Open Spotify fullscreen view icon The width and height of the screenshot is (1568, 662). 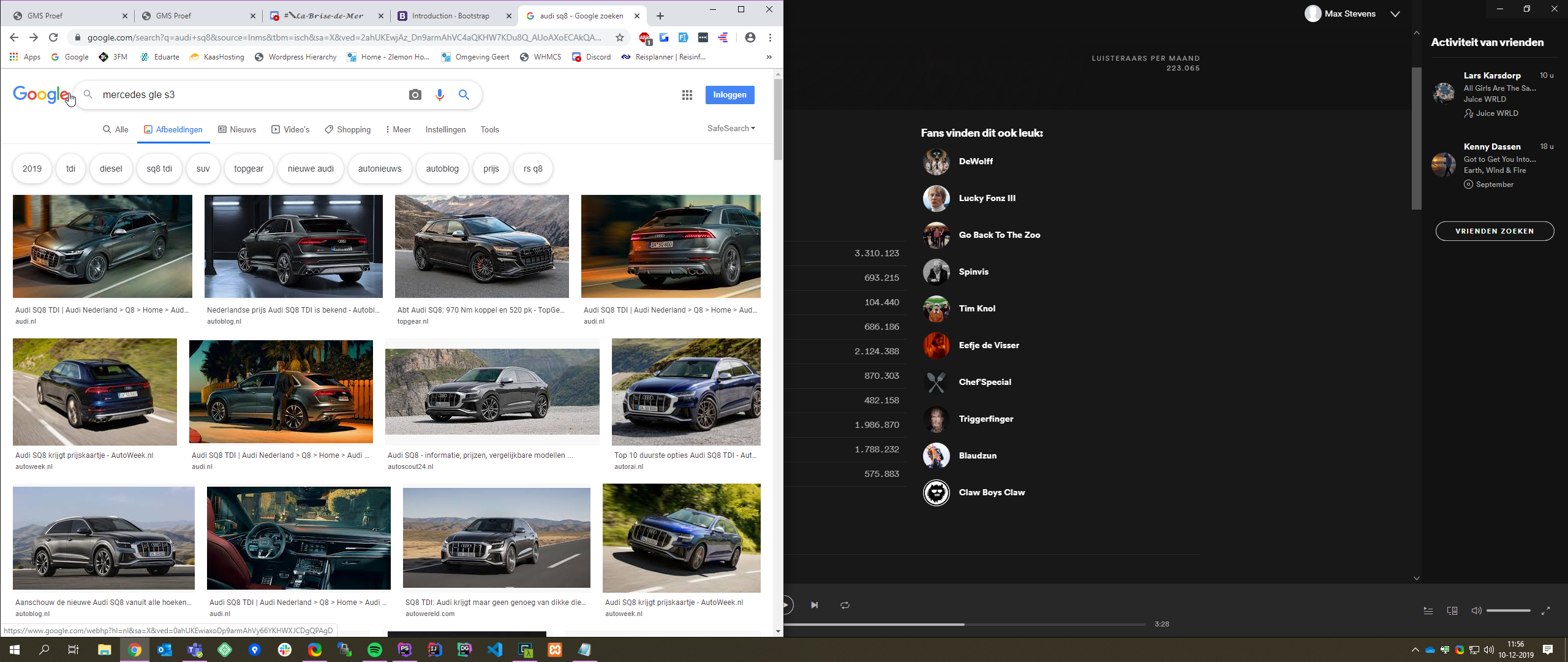(x=1545, y=611)
